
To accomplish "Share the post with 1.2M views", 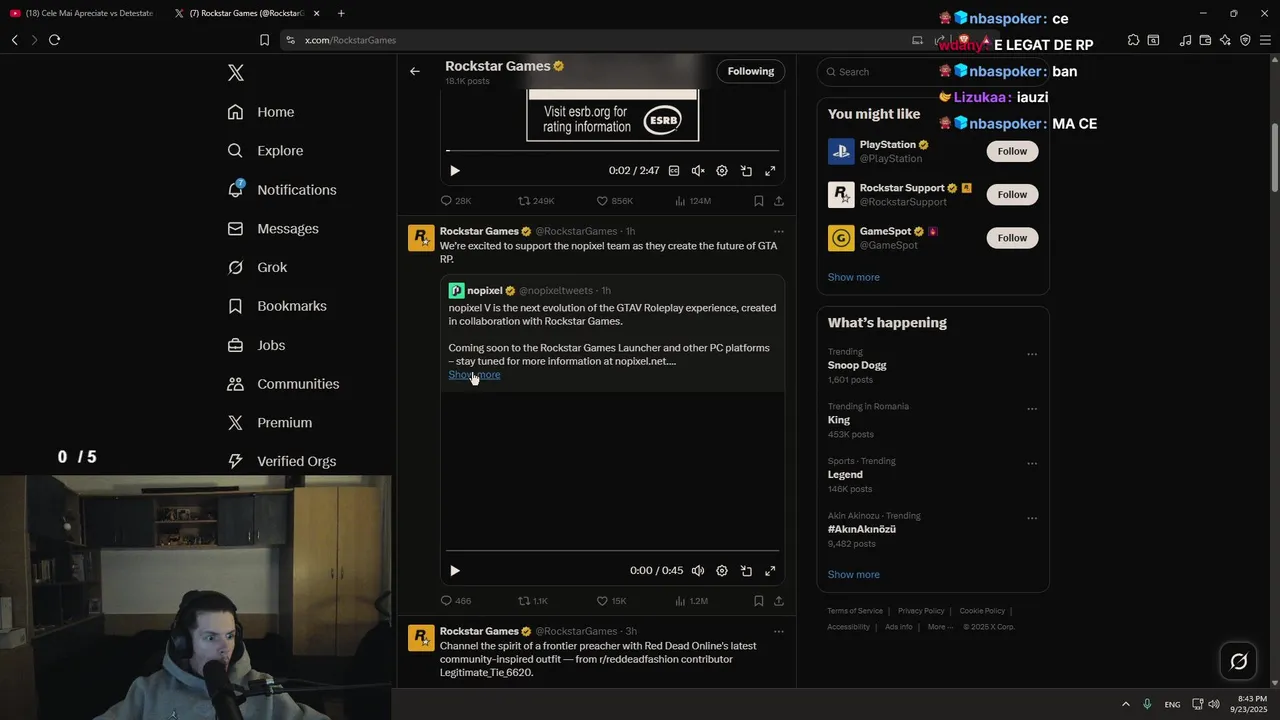I will (x=779, y=601).
